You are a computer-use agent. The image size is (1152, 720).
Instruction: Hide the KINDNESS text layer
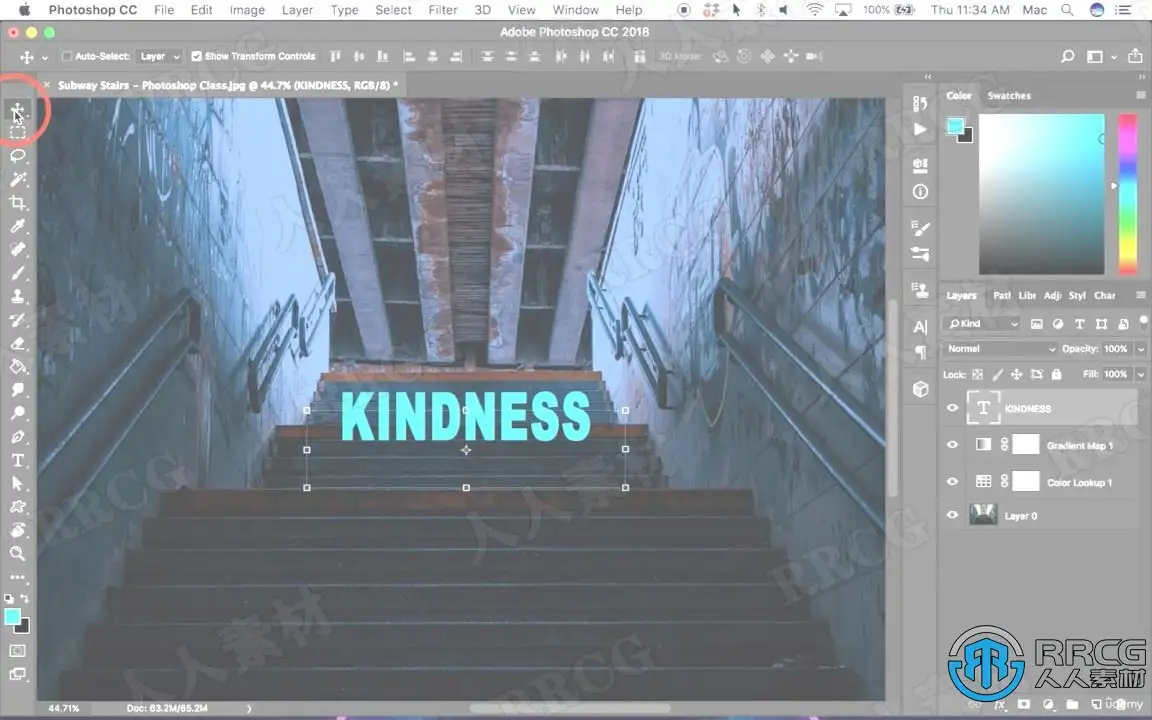pos(952,408)
